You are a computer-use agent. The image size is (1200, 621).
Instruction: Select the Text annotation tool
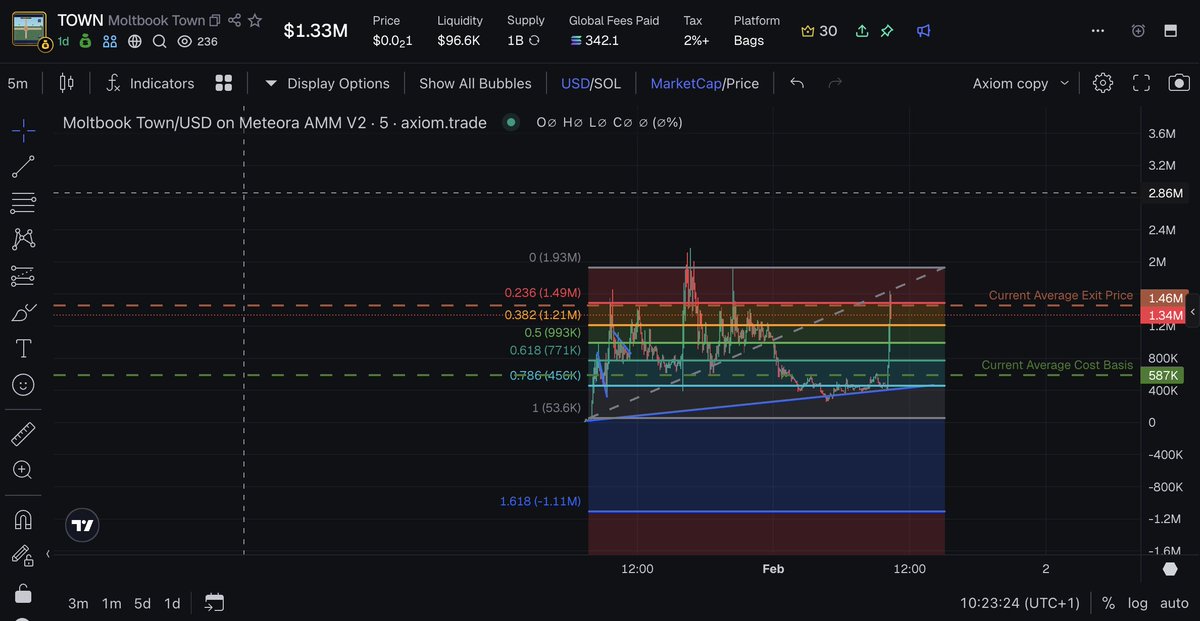point(23,348)
